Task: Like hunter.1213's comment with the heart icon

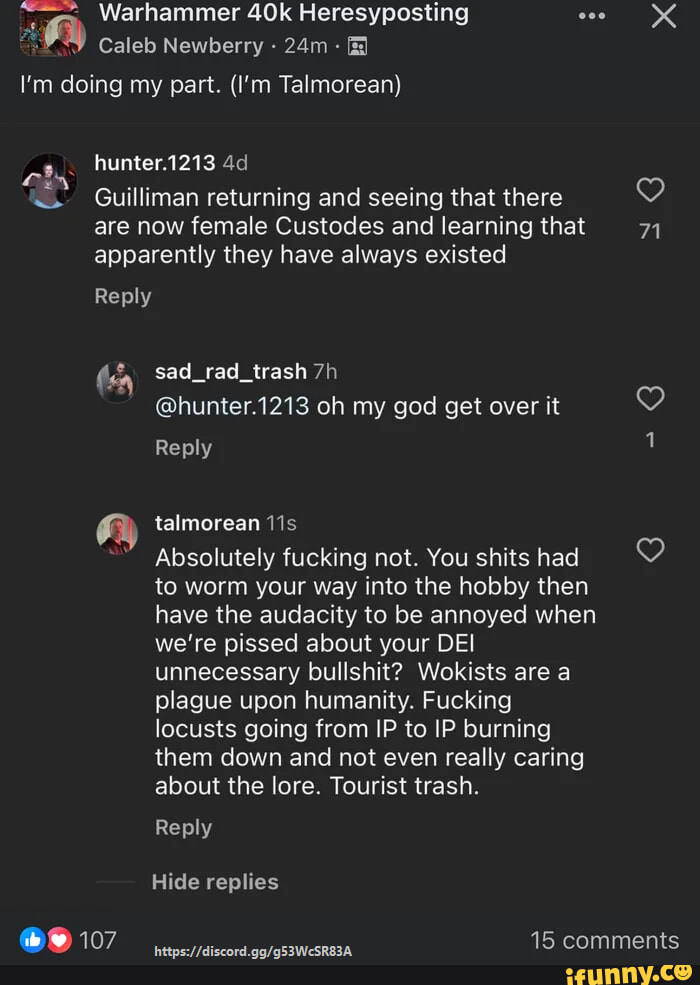Action: point(650,190)
